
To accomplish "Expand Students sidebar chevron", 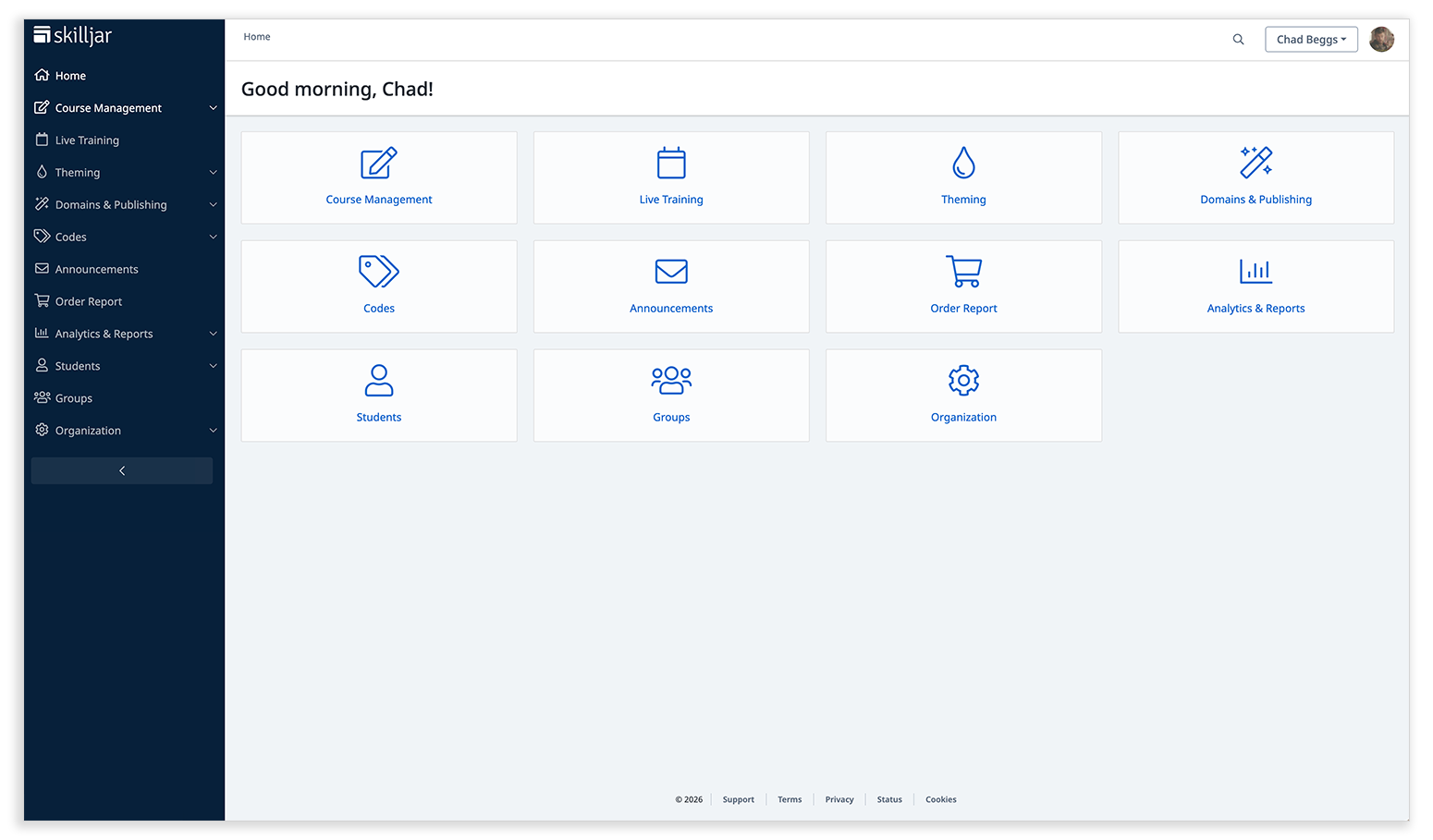I will (x=213, y=366).
